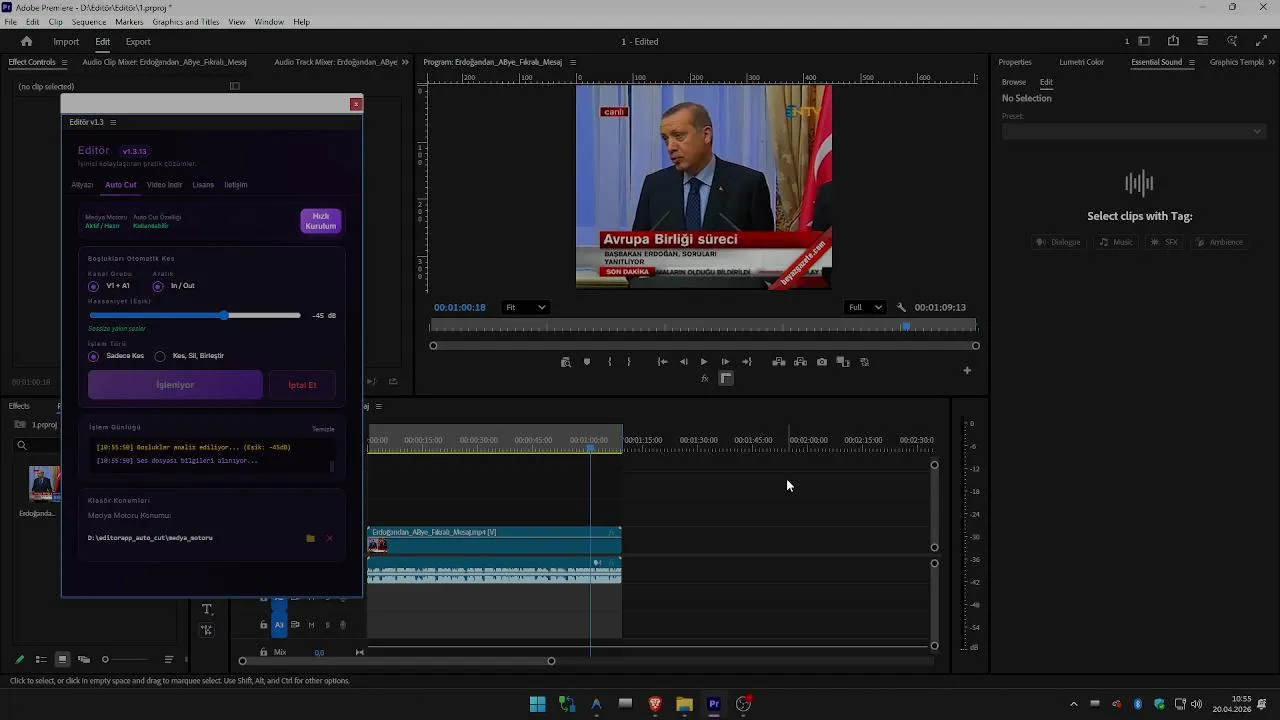Switch Project panel to list view
The image size is (1280, 720).
(41, 659)
